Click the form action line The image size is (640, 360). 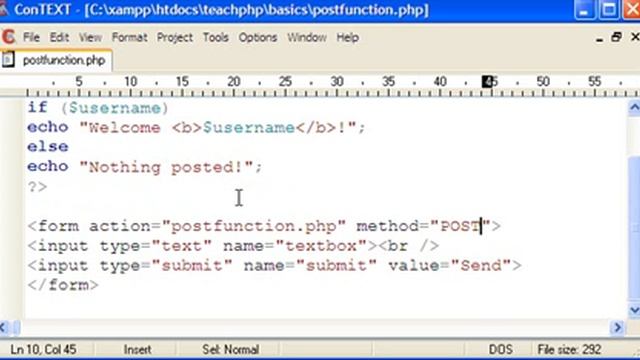[x=264, y=226]
